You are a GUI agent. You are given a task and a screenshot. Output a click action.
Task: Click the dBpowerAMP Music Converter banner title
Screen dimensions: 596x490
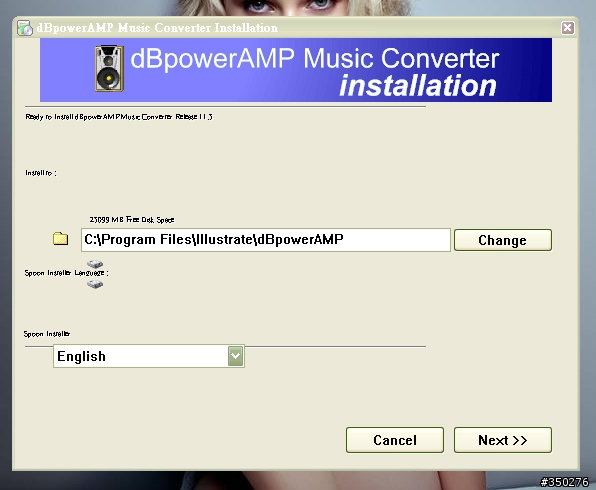[315, 58]
